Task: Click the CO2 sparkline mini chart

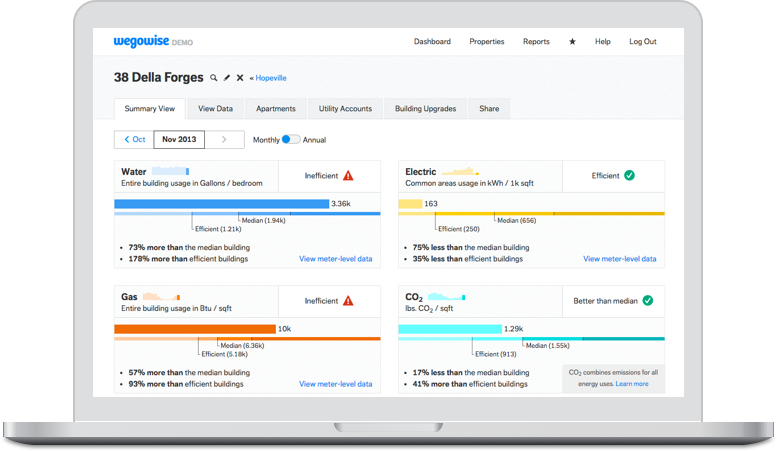Action: pos(446,297)
